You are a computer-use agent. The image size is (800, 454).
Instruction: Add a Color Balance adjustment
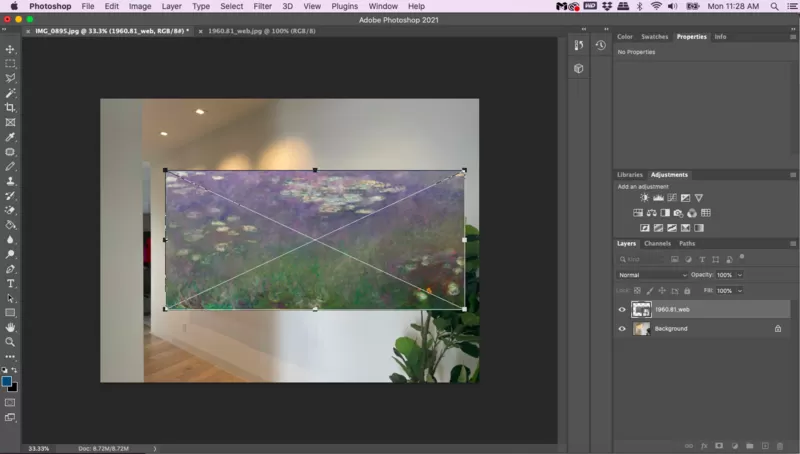click(652, 213)
